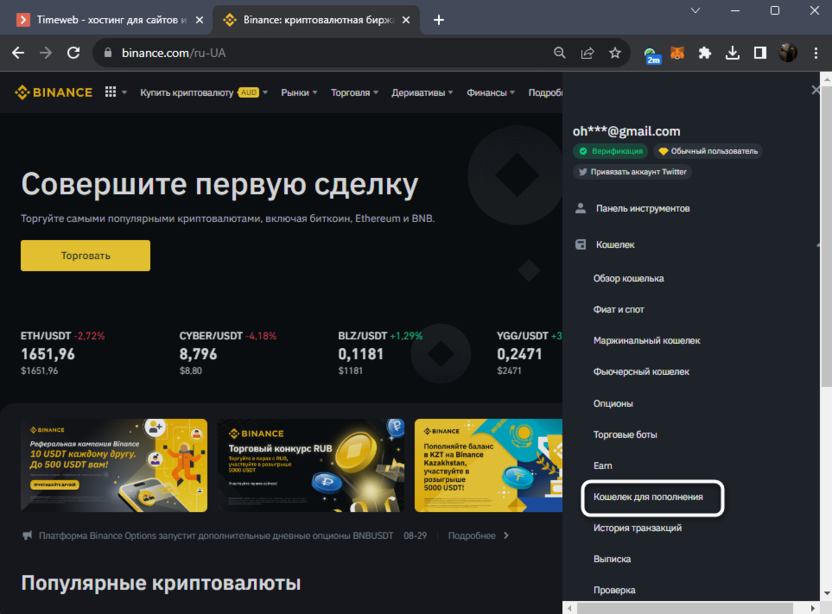Open a new browser tab

(439, 20)
